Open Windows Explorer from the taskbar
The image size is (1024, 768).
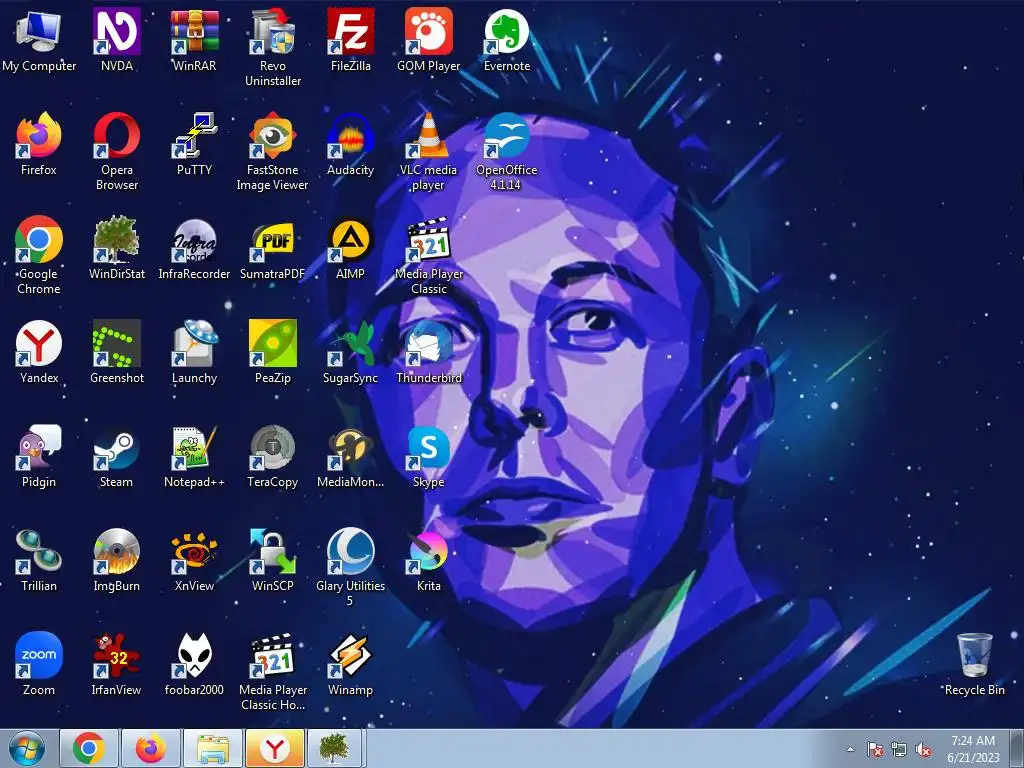pos(213,748)
